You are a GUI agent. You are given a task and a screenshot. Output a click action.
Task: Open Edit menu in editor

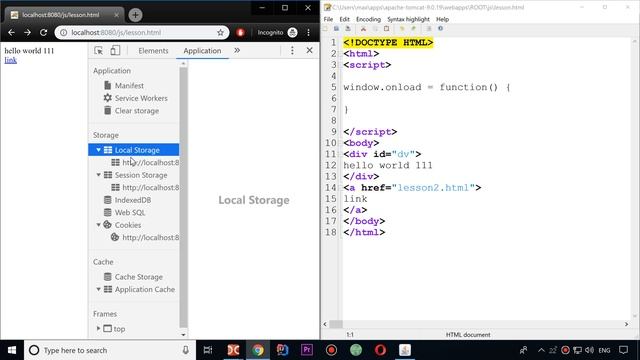(344, 19)
